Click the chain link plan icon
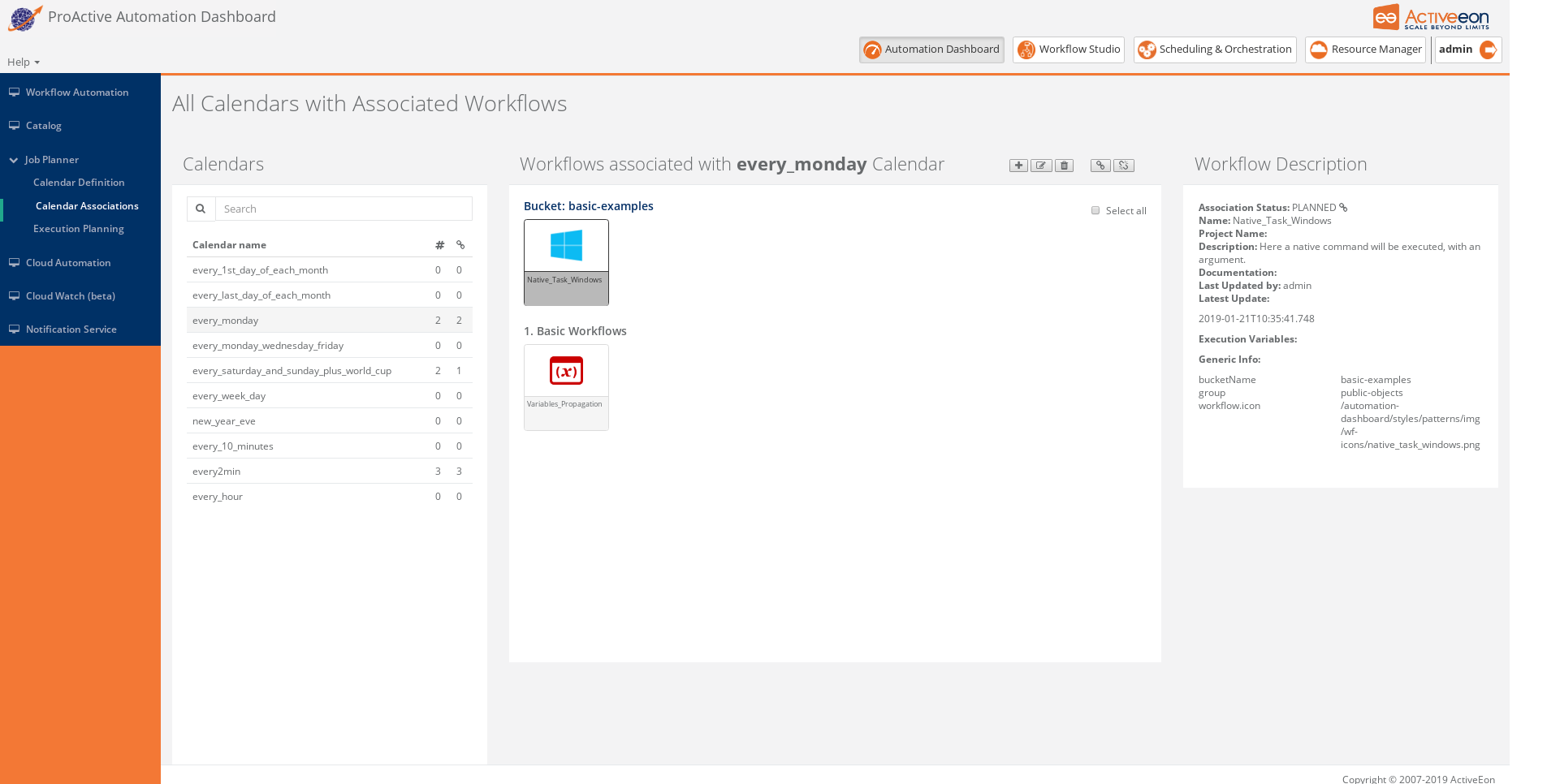This screenshot has height=784, width=1547. point(1100,166)
